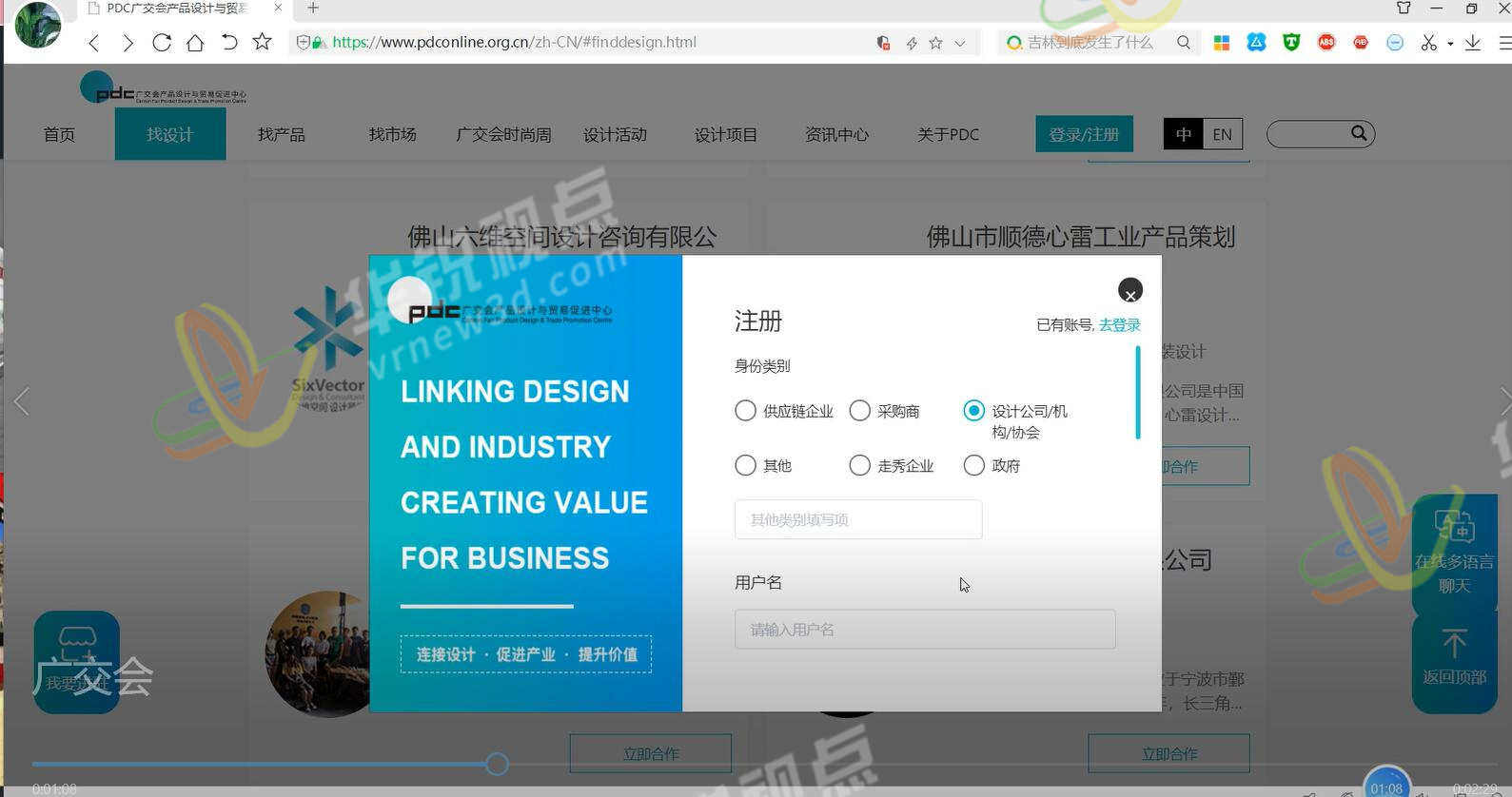
Task: Click the browser search magnifier icon
Action: 1184,43
